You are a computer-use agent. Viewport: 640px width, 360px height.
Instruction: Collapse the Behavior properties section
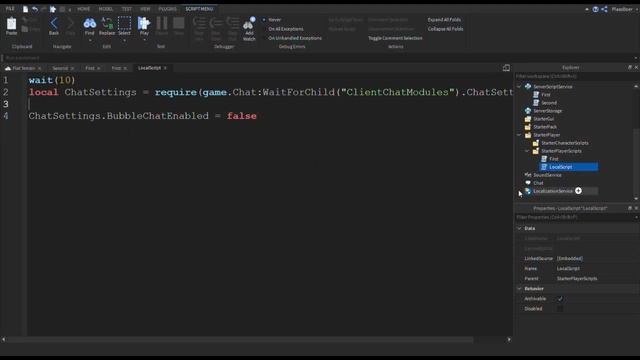point(519,289)
